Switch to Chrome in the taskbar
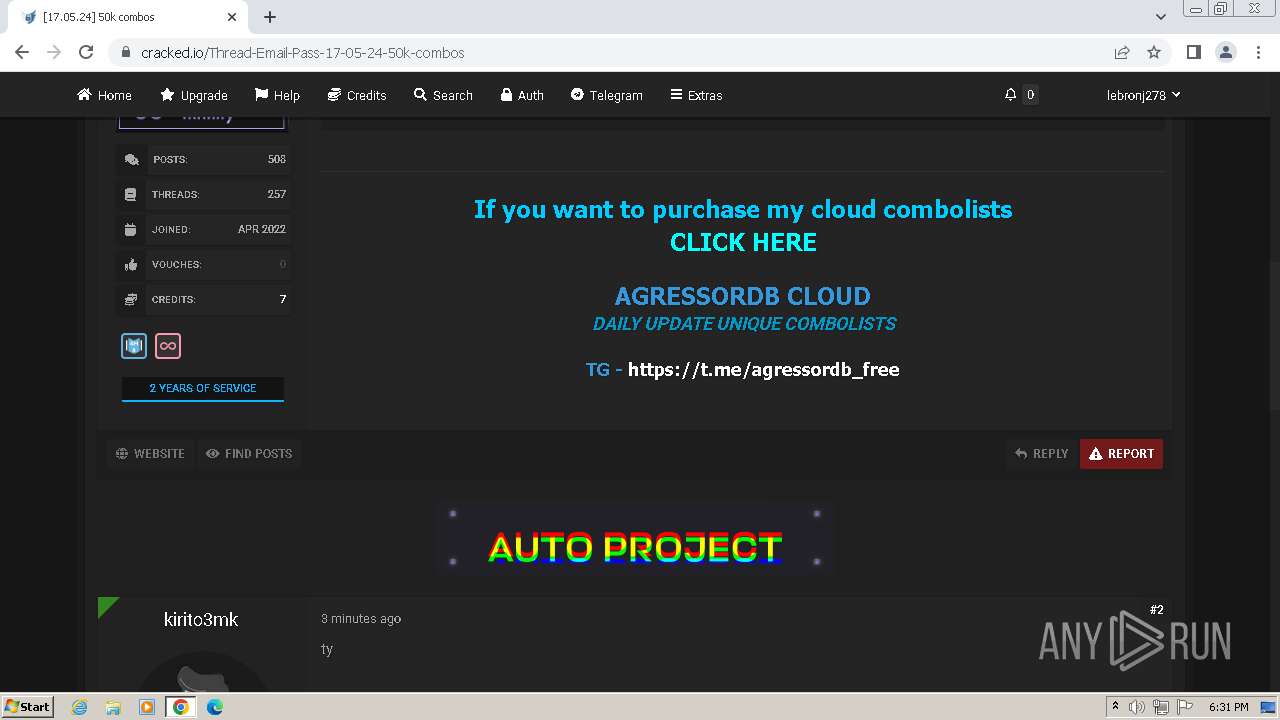This screenshot has width=1280, height=720. 181,707
